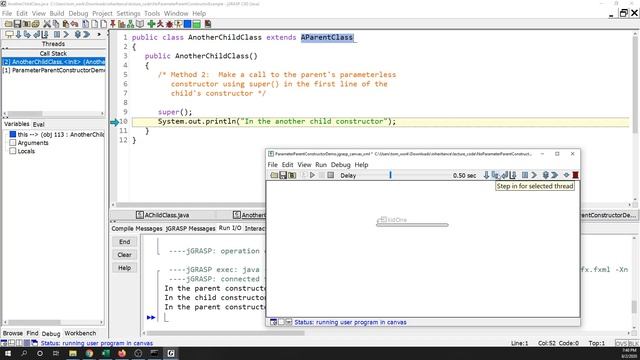640x360 pixels.
Task: Toggle the 'this' variable box
Action: (x=13, y=134)
